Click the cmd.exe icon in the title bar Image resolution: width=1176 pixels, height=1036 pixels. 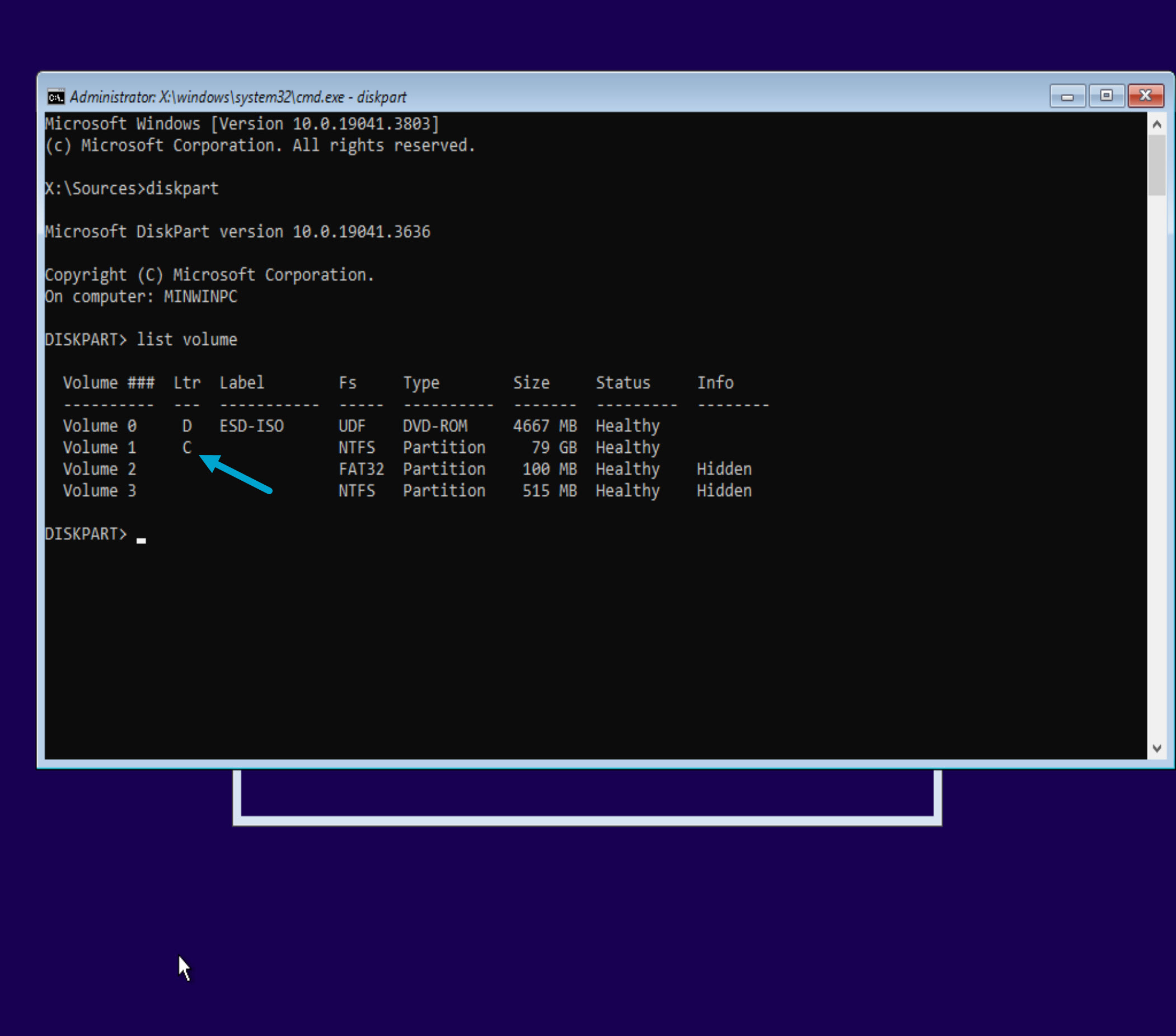tap(56, 97)
